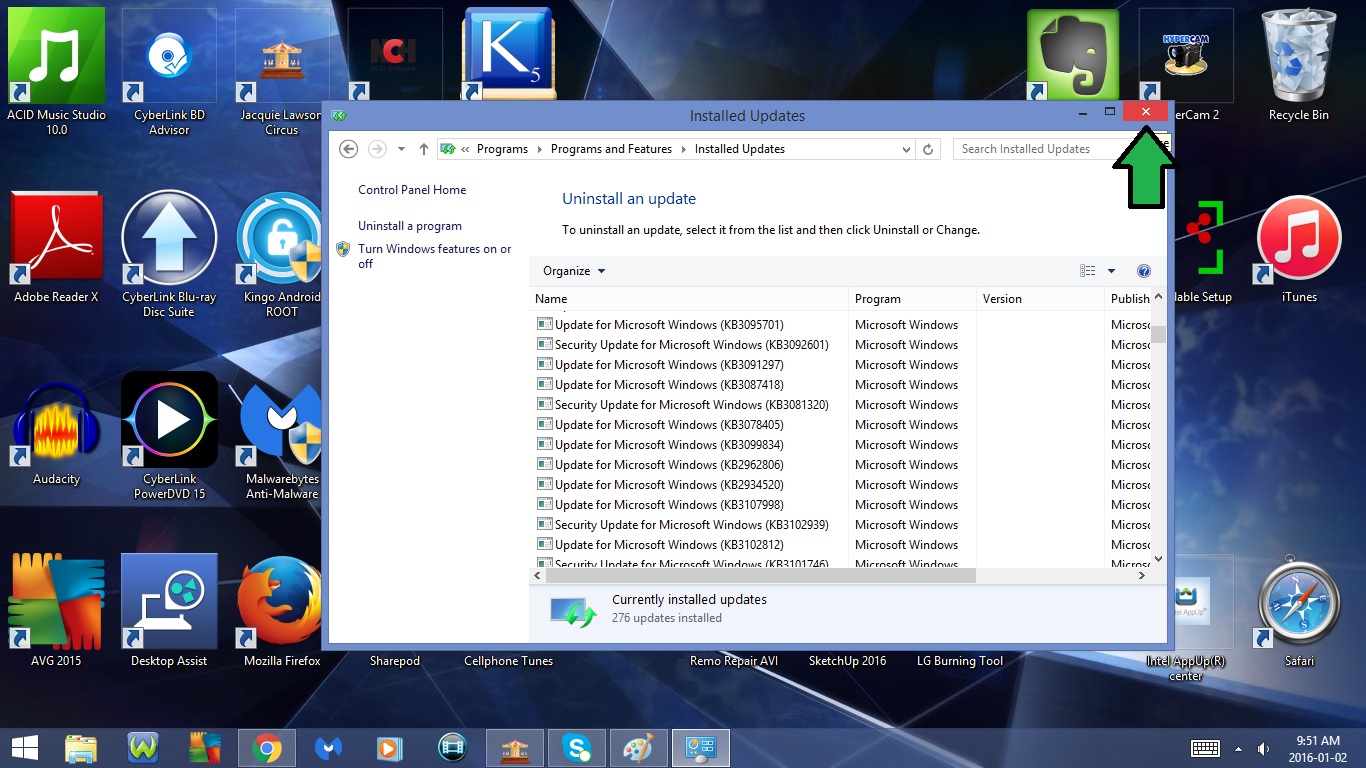This screenshot has height=768, width=1366.
Task: Open the Control Panel Home link
Action: pos(412,190)
